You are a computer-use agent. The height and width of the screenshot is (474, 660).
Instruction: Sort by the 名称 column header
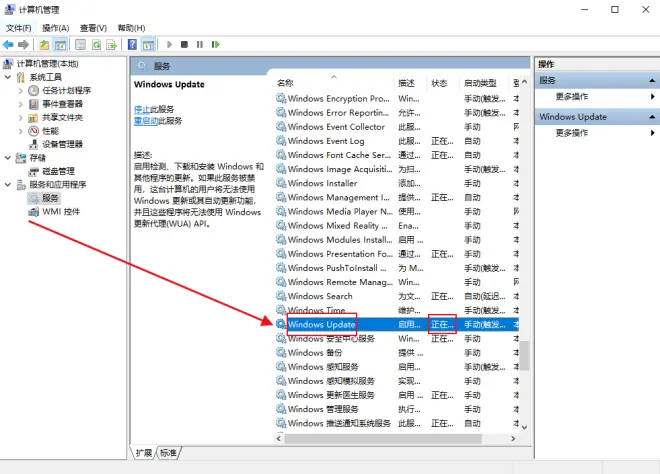[x=334, y=83]
